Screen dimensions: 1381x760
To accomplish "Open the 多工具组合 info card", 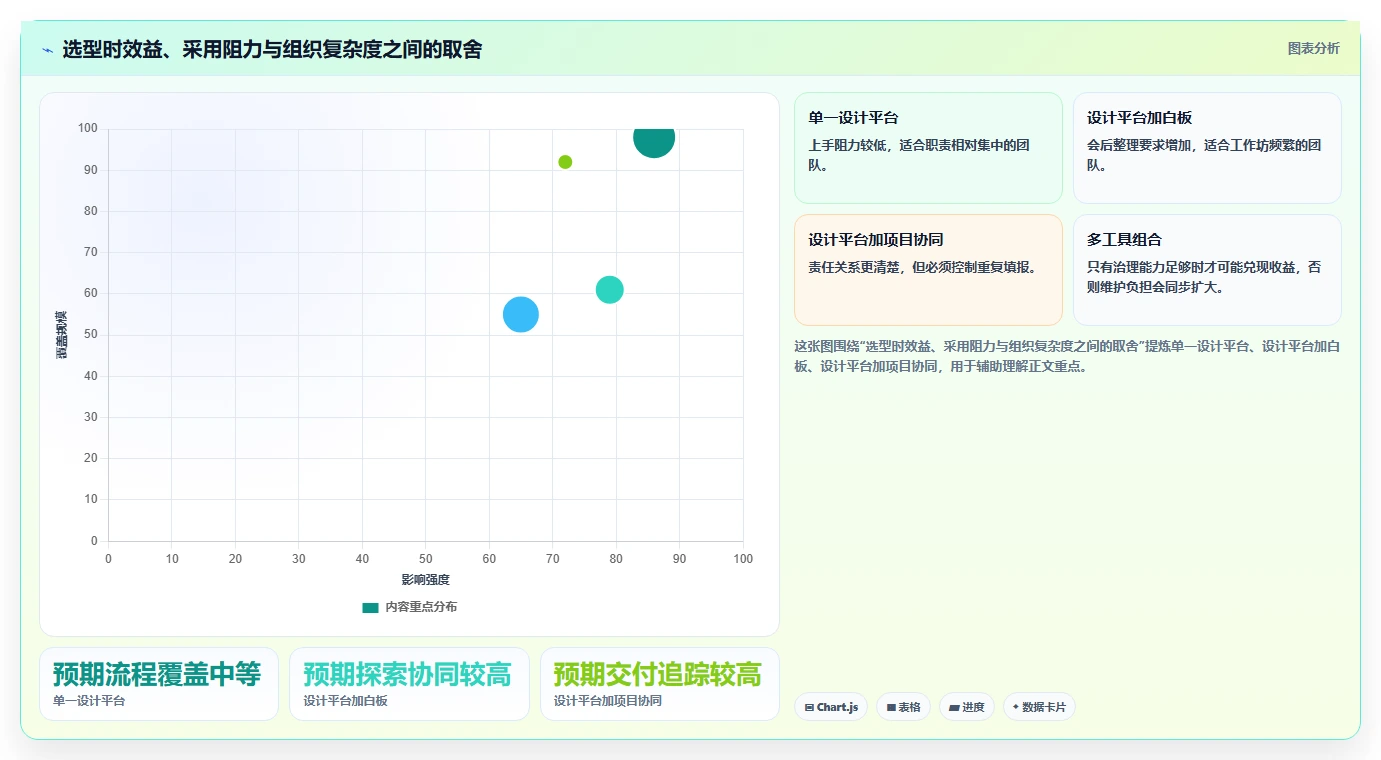I will (1207, 270).
